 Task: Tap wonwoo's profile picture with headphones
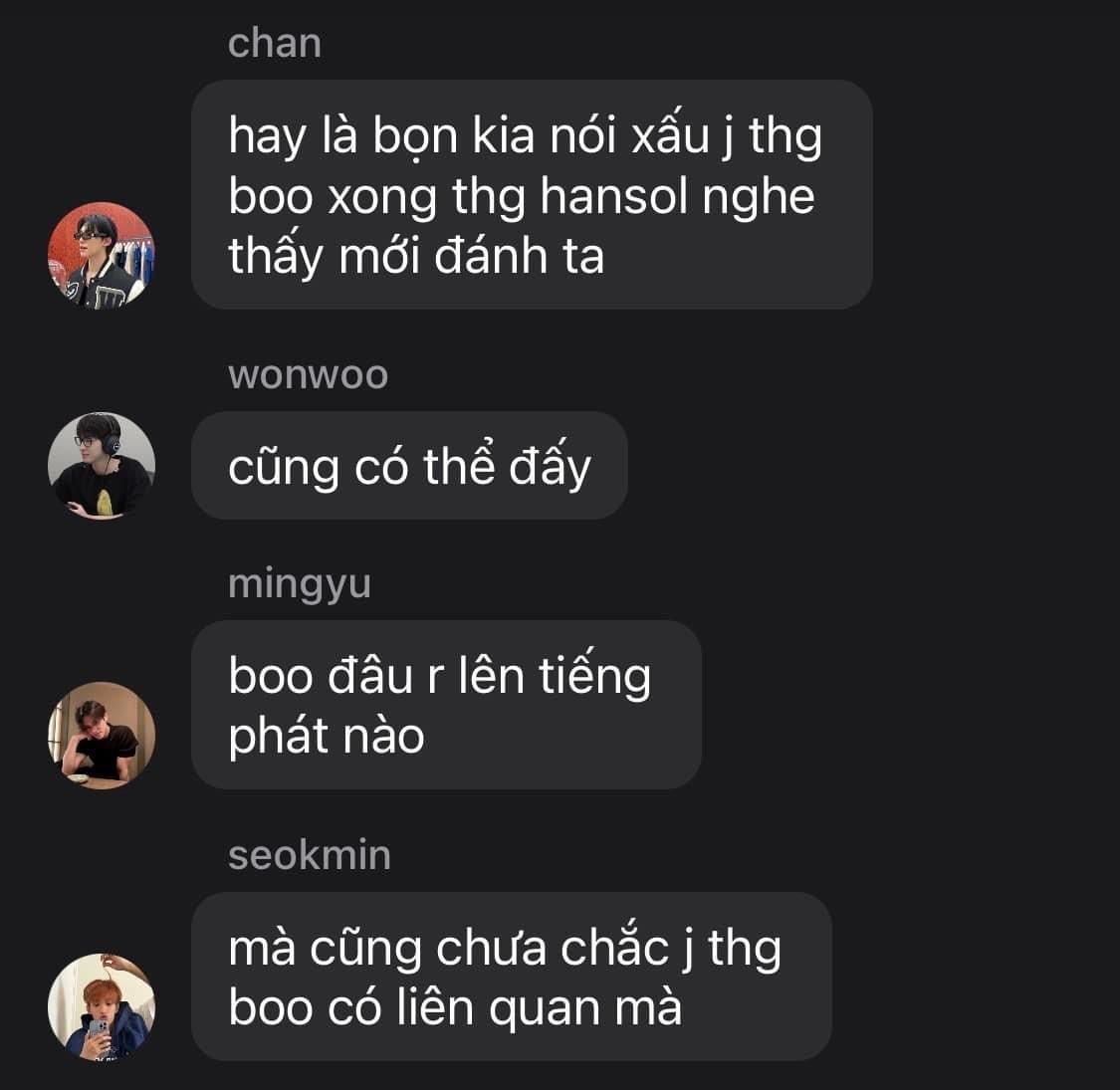[102, 466]
